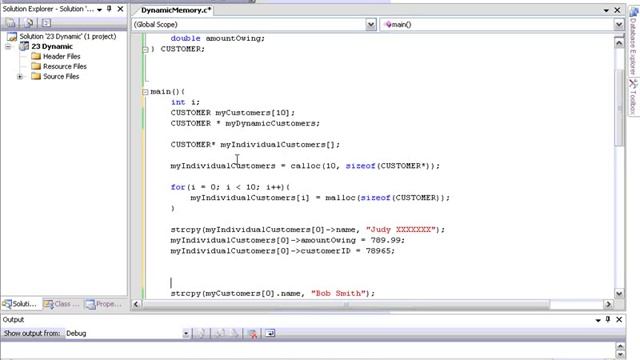Viewport: 640px width, 360px height.
Task: Click the second greyed icon in Output toolbar
Action: pyautogui.click(x=220, y=333)
